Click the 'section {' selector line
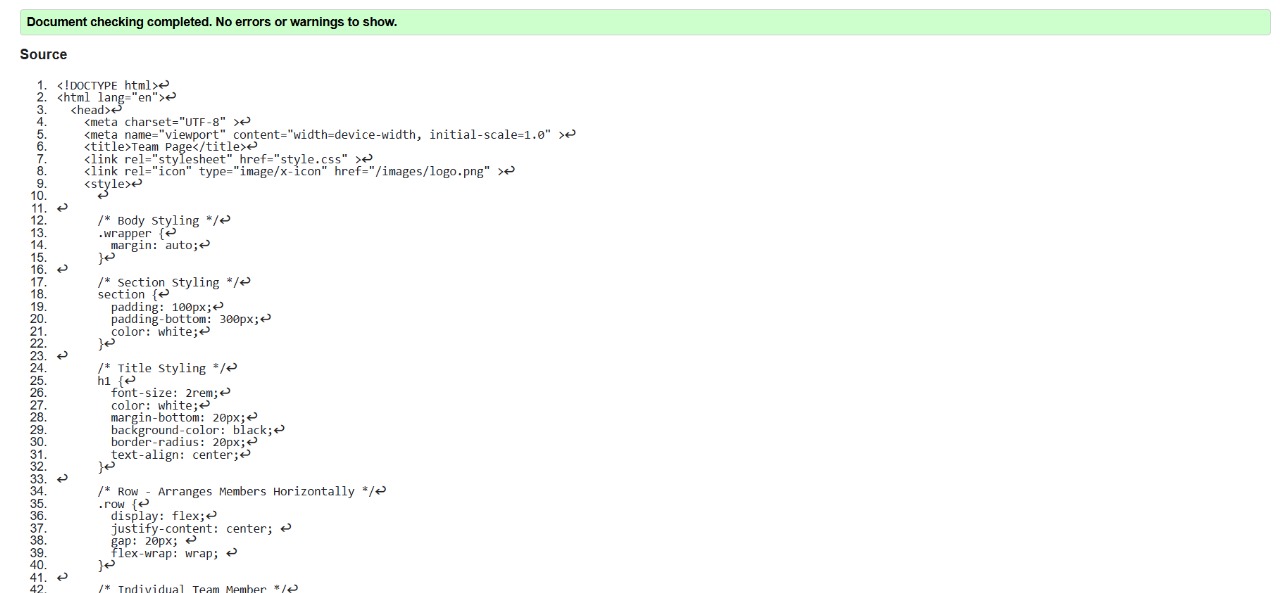1280x593 pixels. (127, 294)
